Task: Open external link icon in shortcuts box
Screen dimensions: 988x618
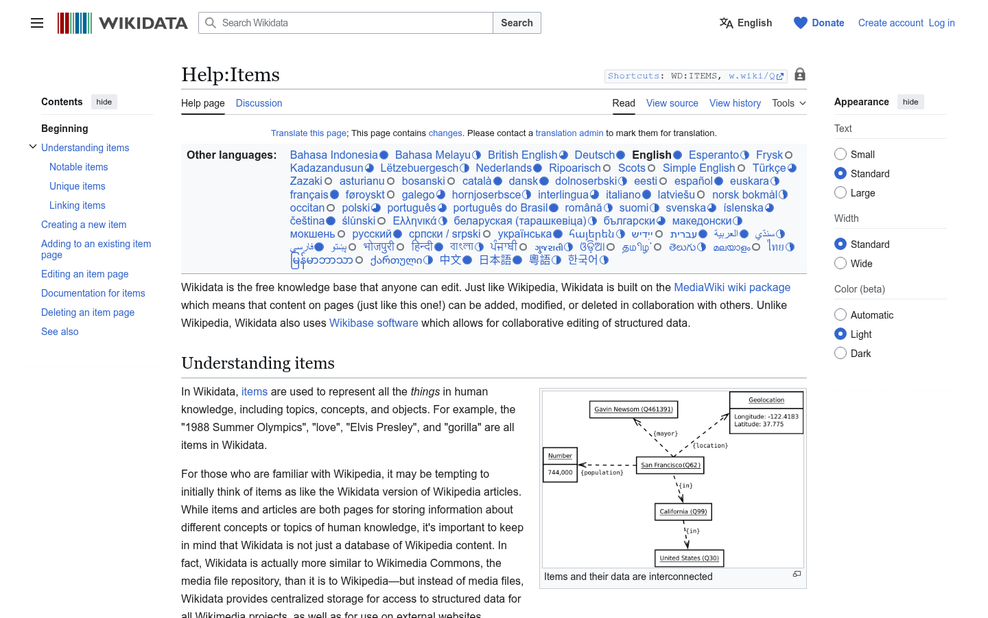Action: tap(780, 76)
